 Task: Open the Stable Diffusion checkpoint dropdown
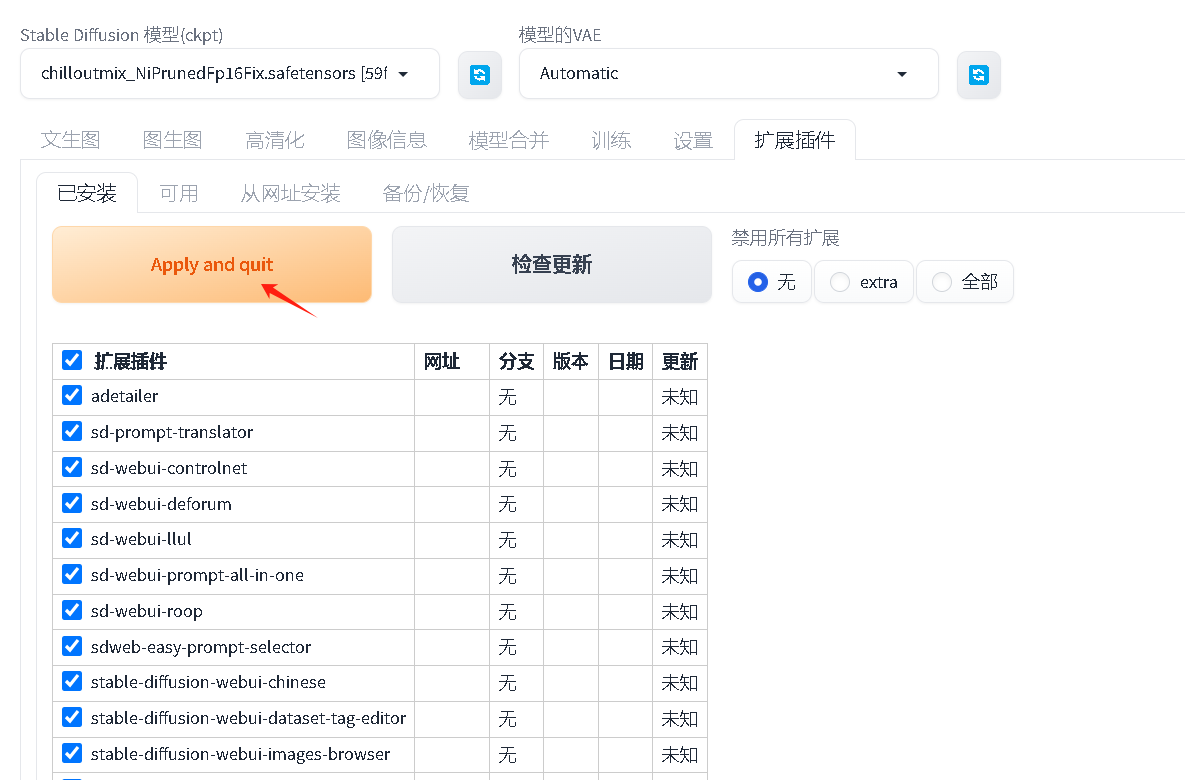pyautogui.click(x=230, y=73)
